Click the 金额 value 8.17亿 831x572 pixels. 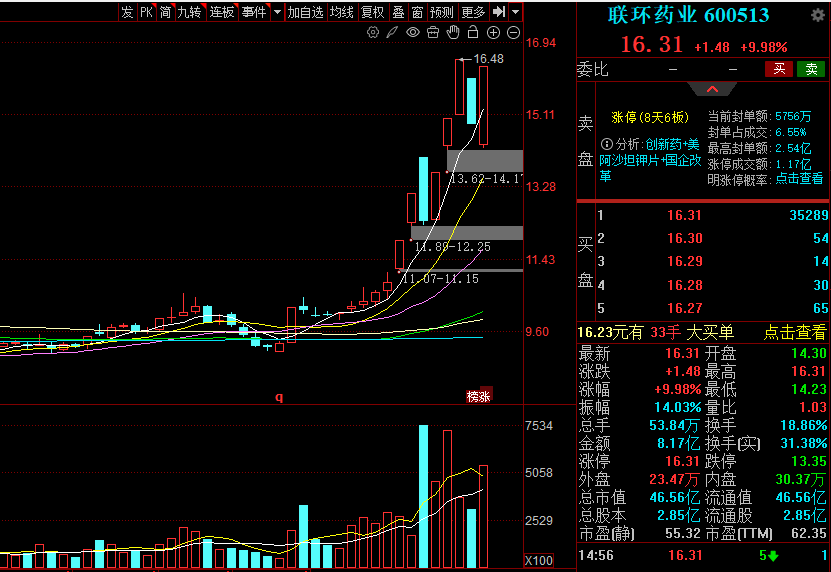(678, 443)
